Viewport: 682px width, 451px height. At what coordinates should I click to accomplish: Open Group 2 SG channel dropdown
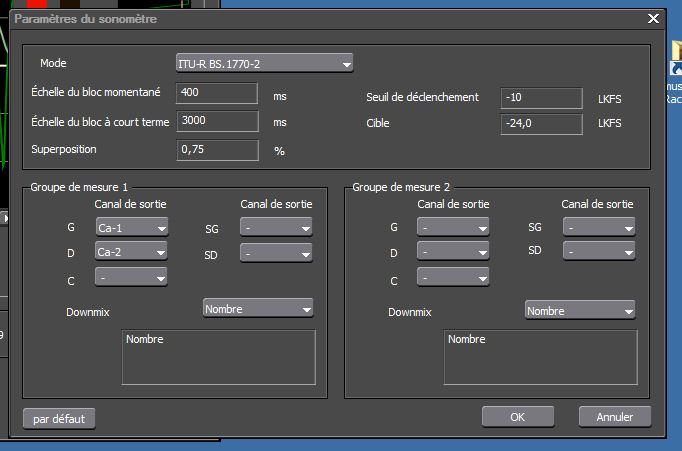coord(599,228)
